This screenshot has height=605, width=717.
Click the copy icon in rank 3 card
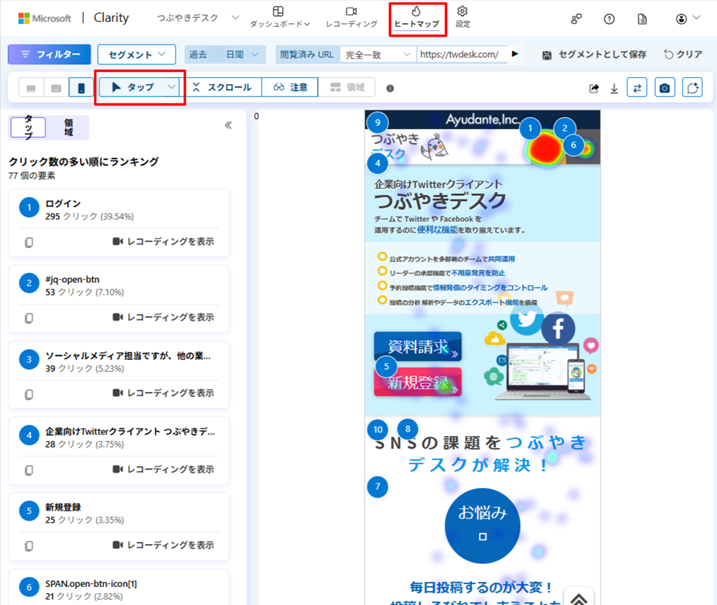[x=29, y=394]
